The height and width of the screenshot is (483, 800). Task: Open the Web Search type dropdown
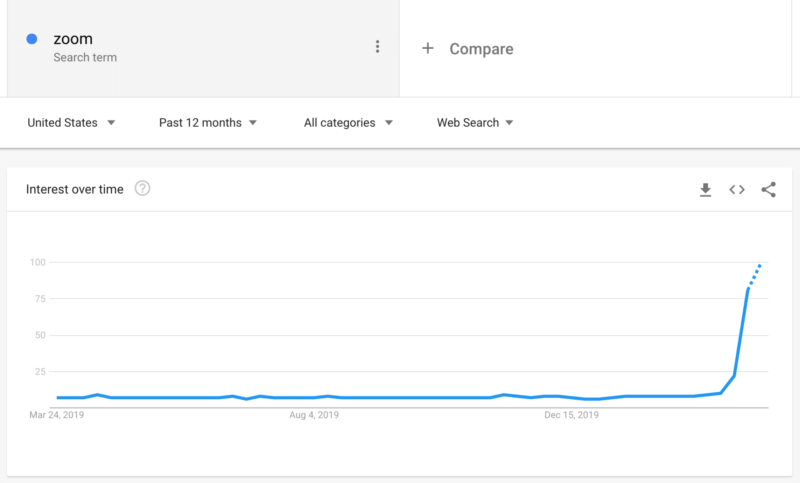pyautogui.click(x=475, y=123)
